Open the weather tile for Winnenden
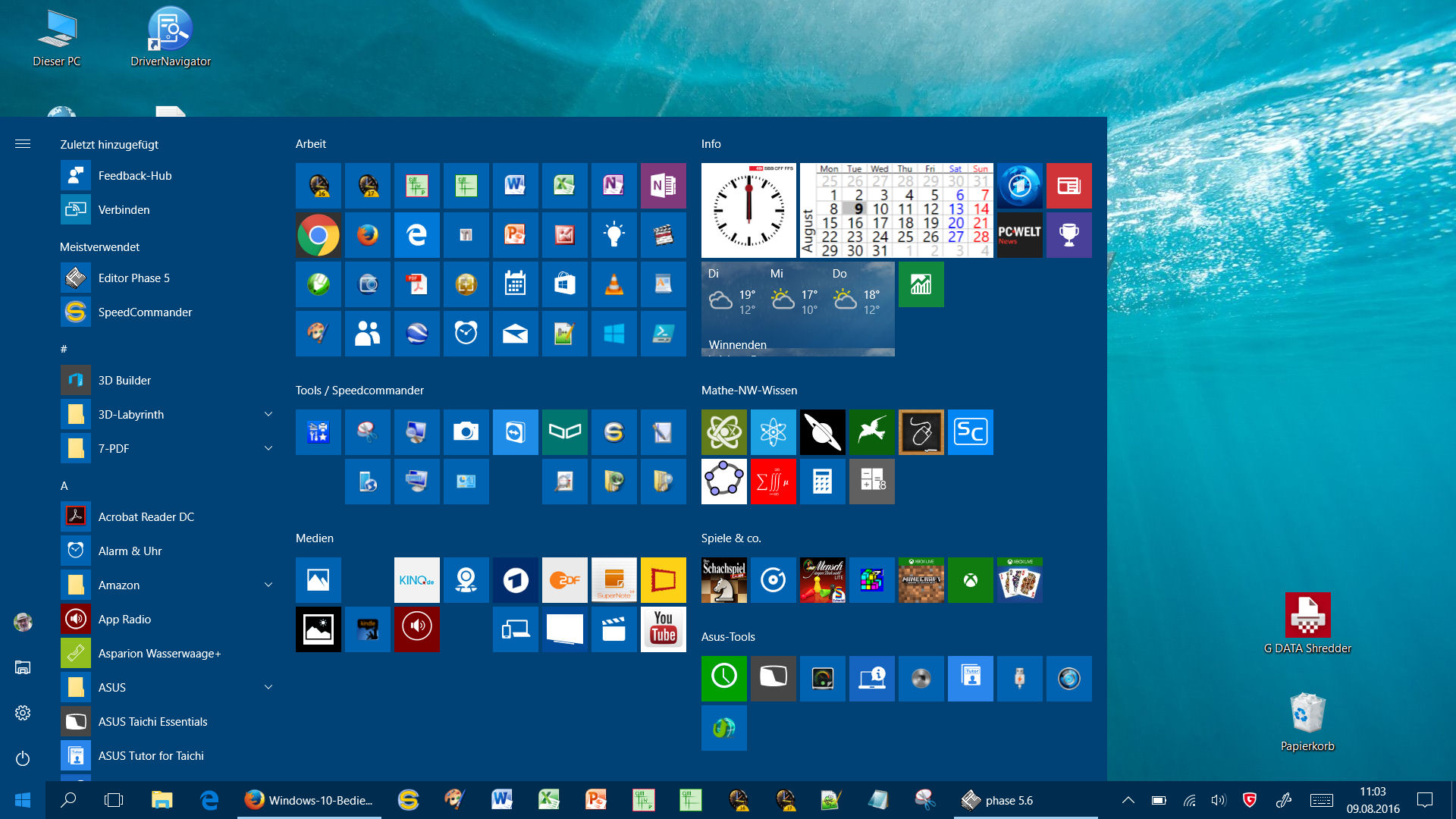Viewport: 1456px width, 819px height. point(798,309)
